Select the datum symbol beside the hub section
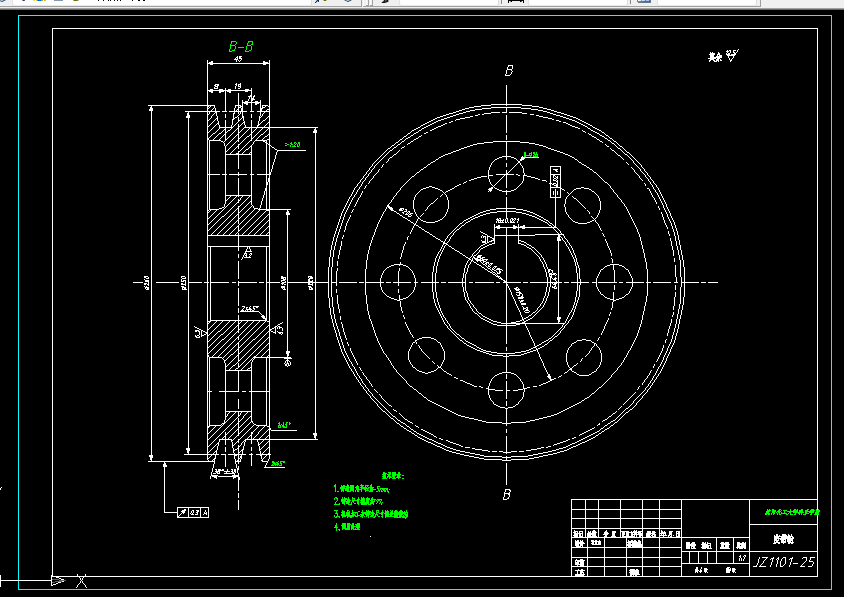The width and height of the screenshot is (844, 597). [287, 361]
